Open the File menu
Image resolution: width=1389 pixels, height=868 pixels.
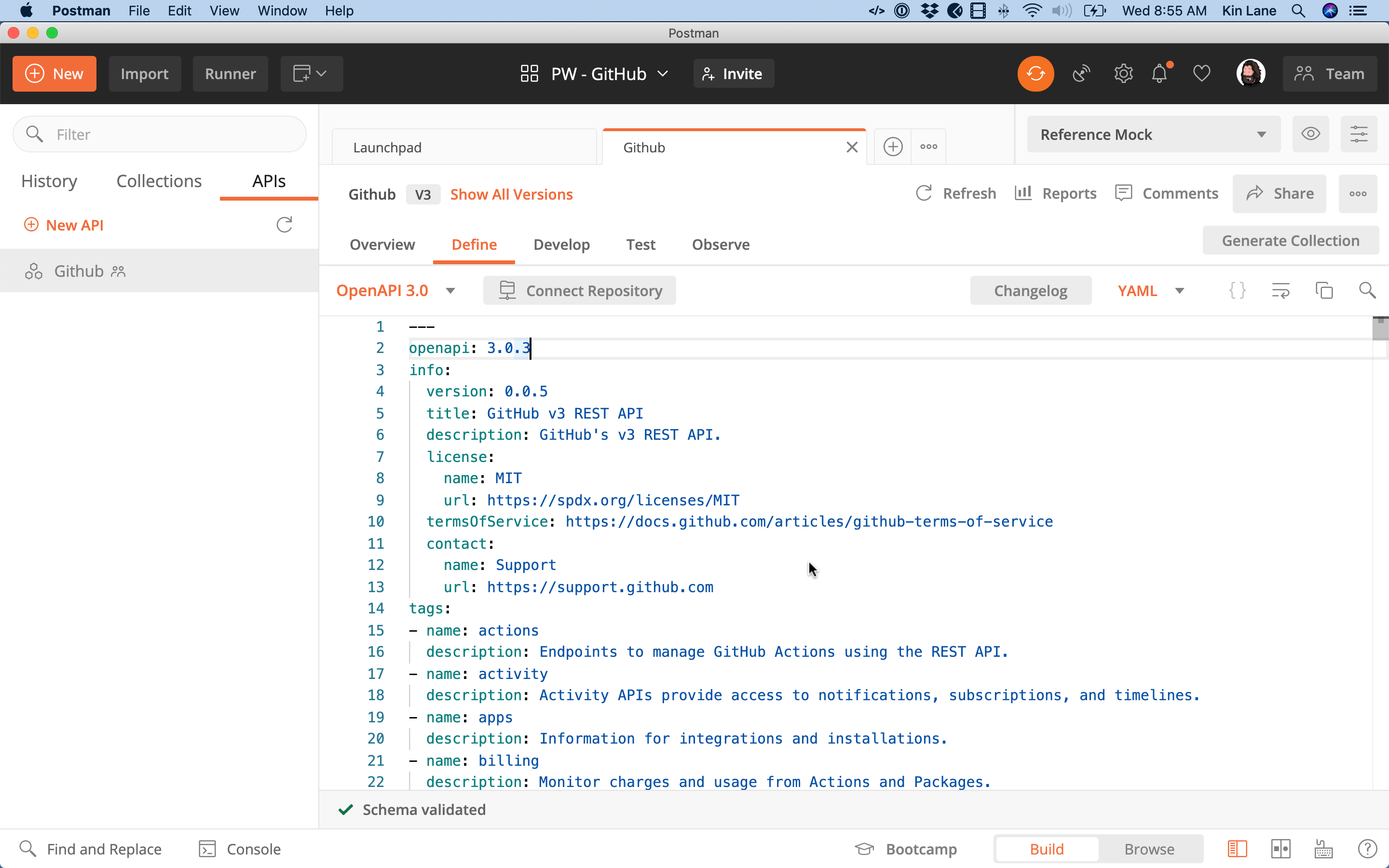click(139, 11)
